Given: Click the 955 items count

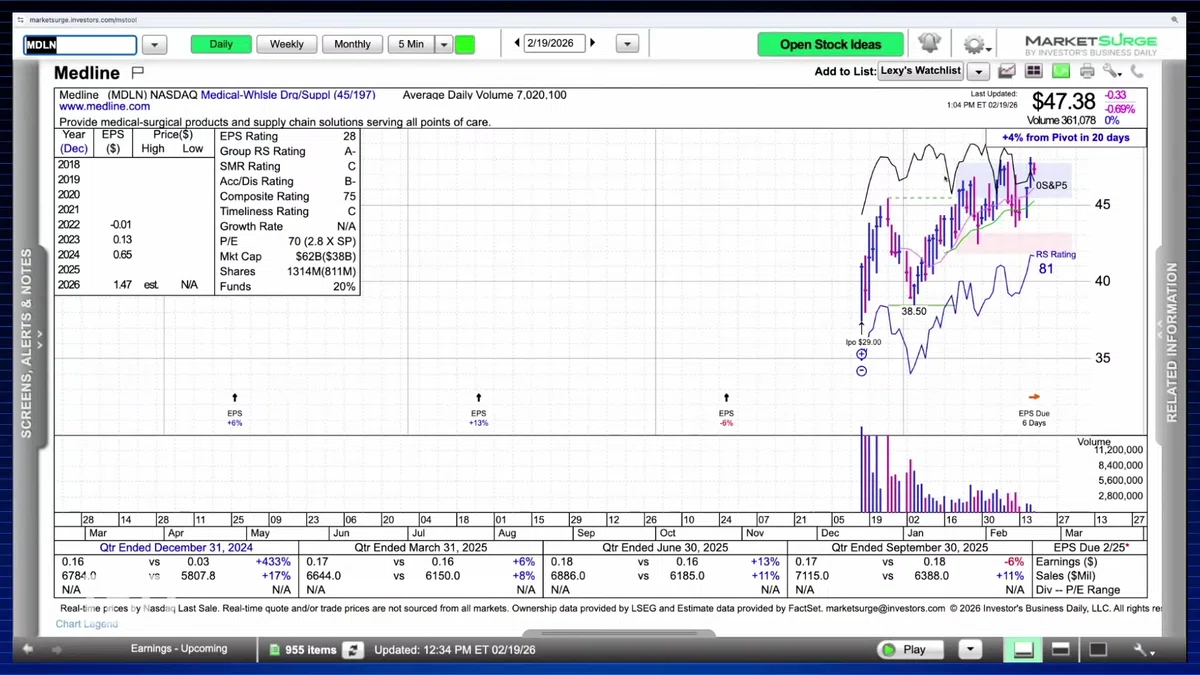Looking at the screenshot, I should [310, 650].
